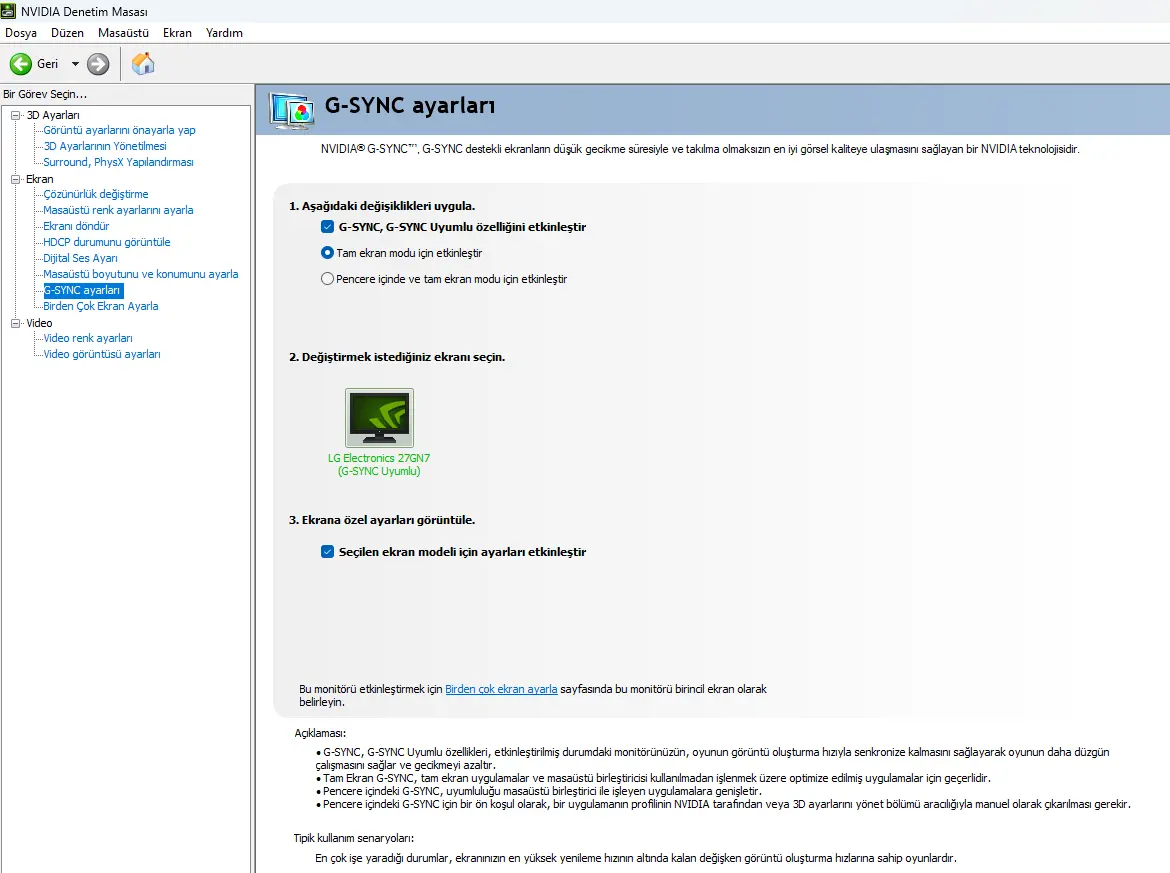Open Masaüstü boyutunu ve konumunu ayarla
Screen dimensions: 1170x873
pyautogui.click(x=140, y=275)
